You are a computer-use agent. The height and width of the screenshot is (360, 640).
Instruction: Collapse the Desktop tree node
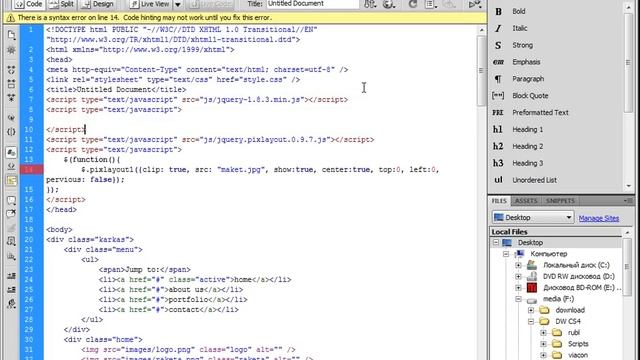point(496,242)
